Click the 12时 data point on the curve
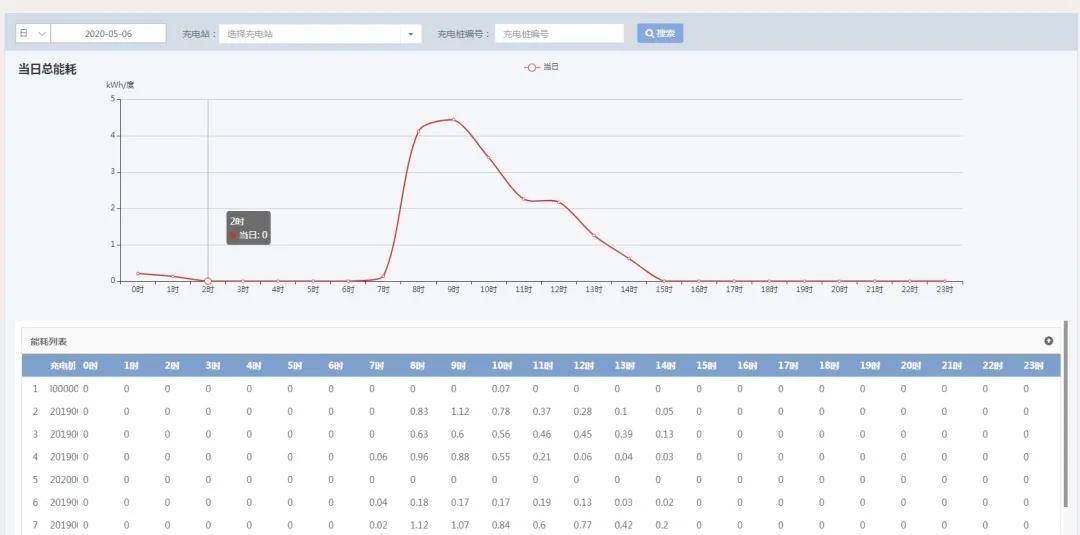This screenshot has height=535, width=1080. point(559,202)
